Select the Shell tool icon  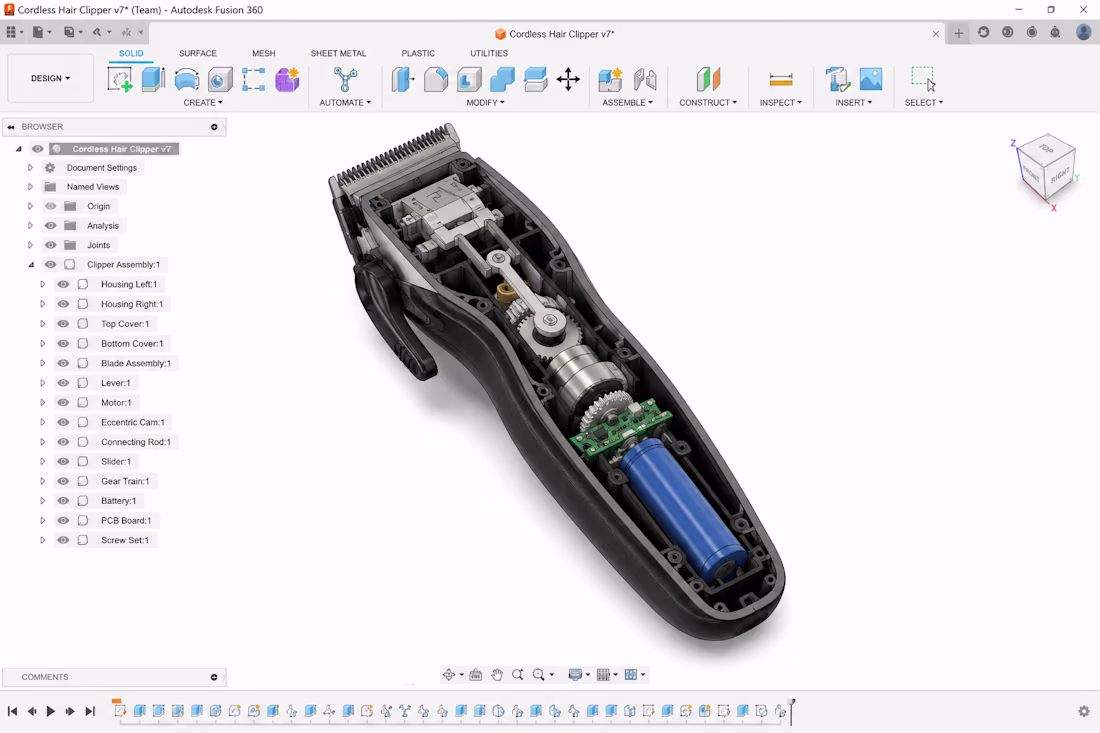tap(469, 79)
